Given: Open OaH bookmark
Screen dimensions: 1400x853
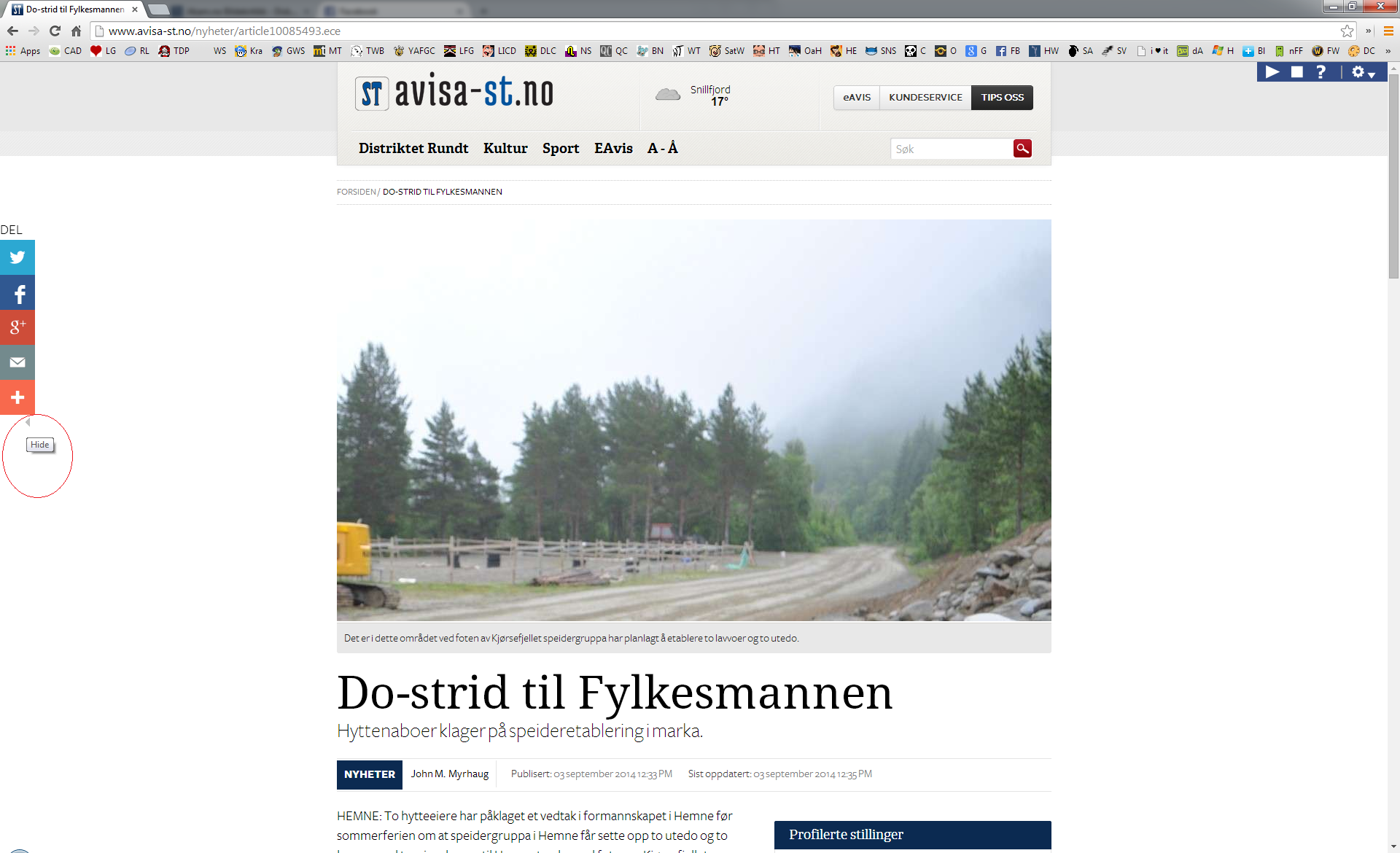Looking at the screenshot, I should pyautogui.click(x=805, y=51).
